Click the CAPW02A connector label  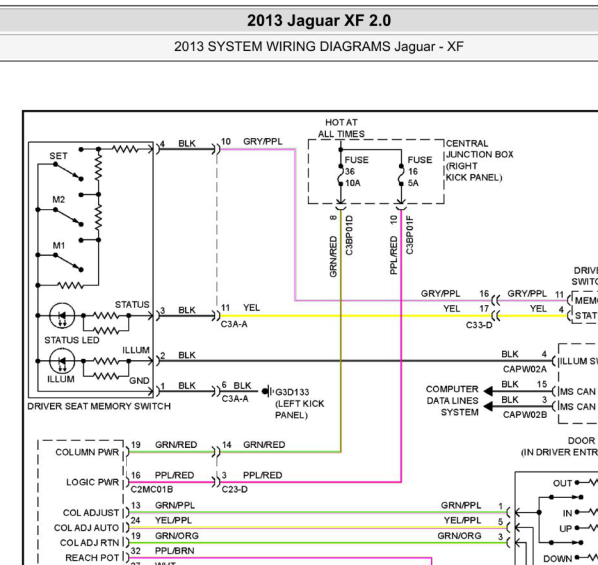525,369
